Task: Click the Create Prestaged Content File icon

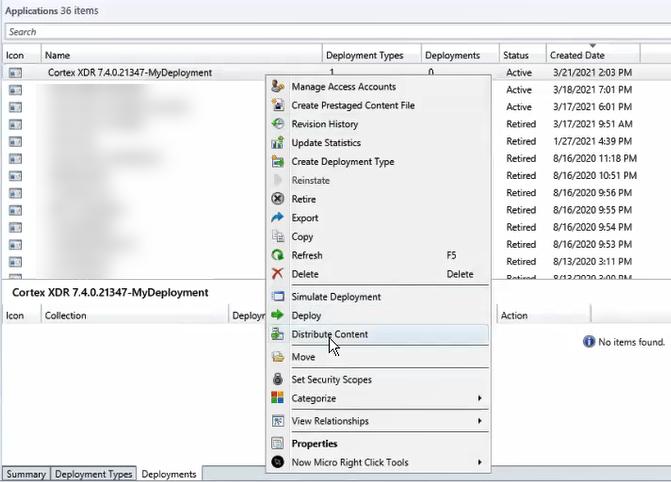Action: pos(277,105)
